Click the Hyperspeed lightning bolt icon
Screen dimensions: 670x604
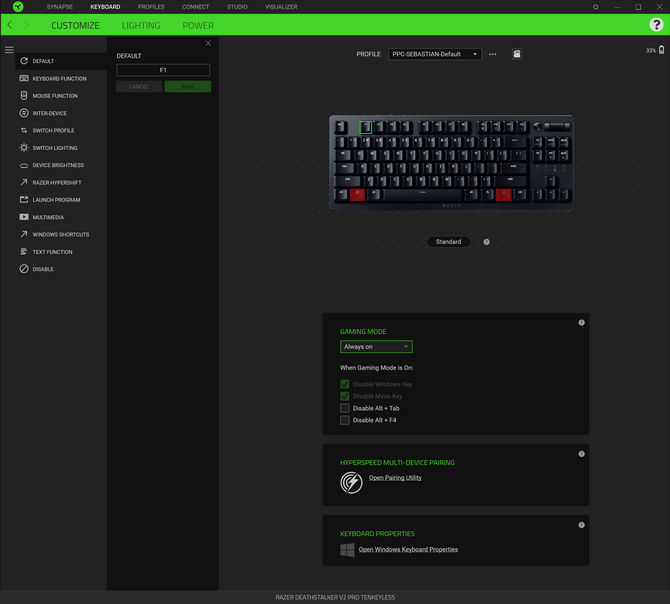[351, 482]
